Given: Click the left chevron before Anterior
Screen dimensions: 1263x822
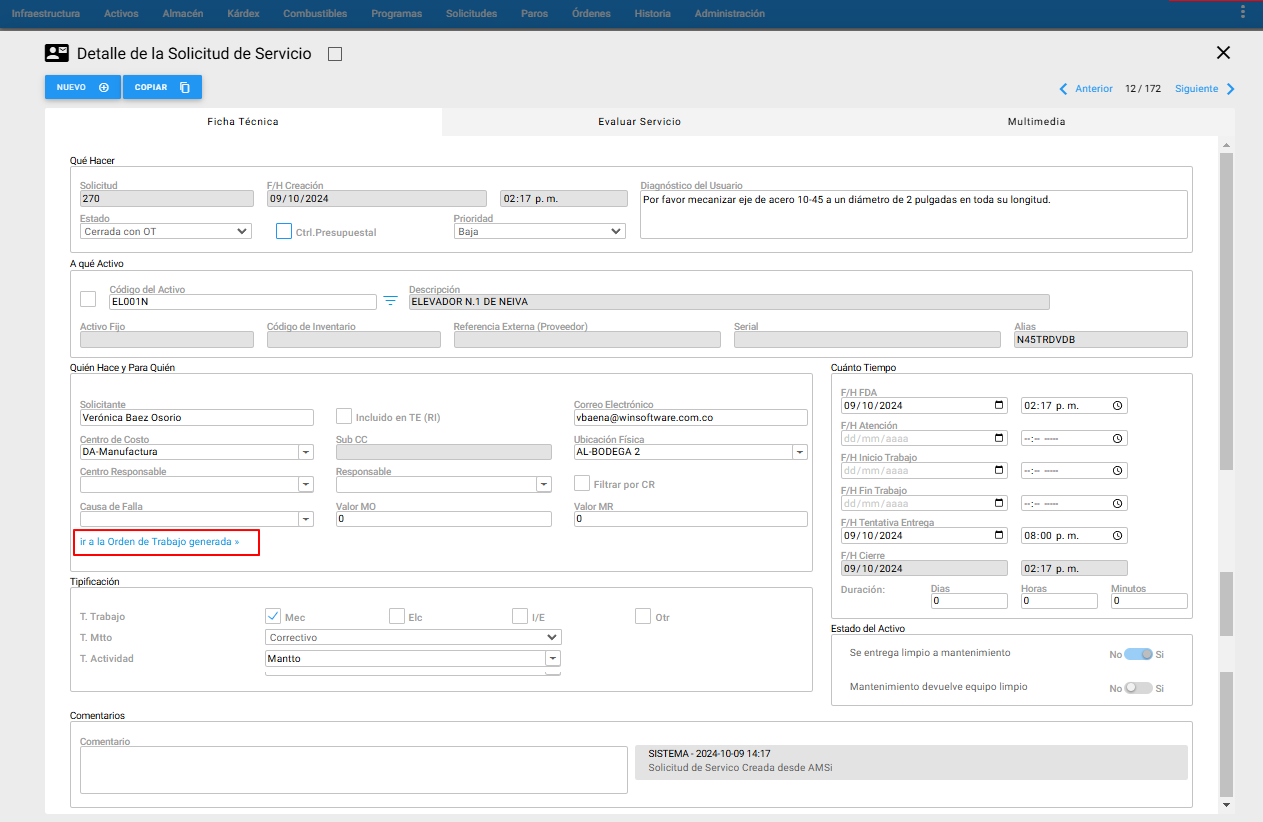Looking at the screenshot, I should [x=1064, y=89].
